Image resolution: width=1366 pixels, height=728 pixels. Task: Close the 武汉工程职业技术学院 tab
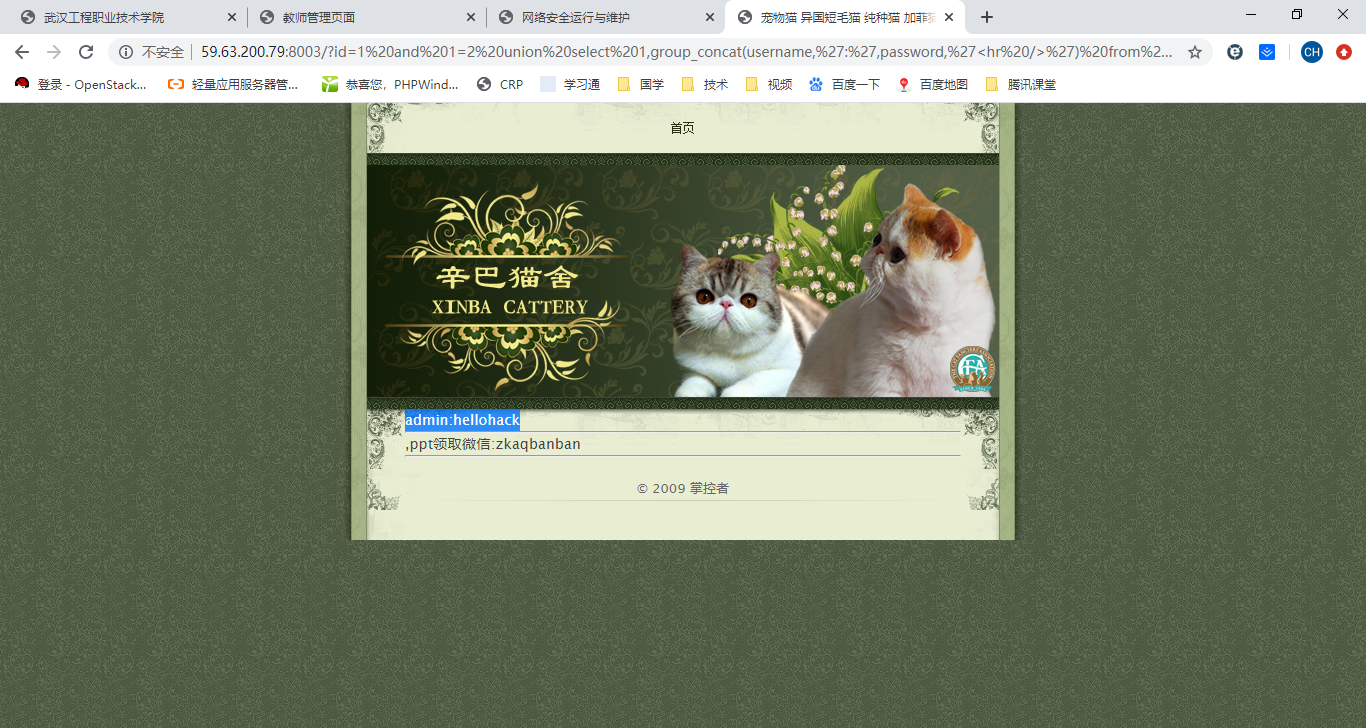point(232,17)
